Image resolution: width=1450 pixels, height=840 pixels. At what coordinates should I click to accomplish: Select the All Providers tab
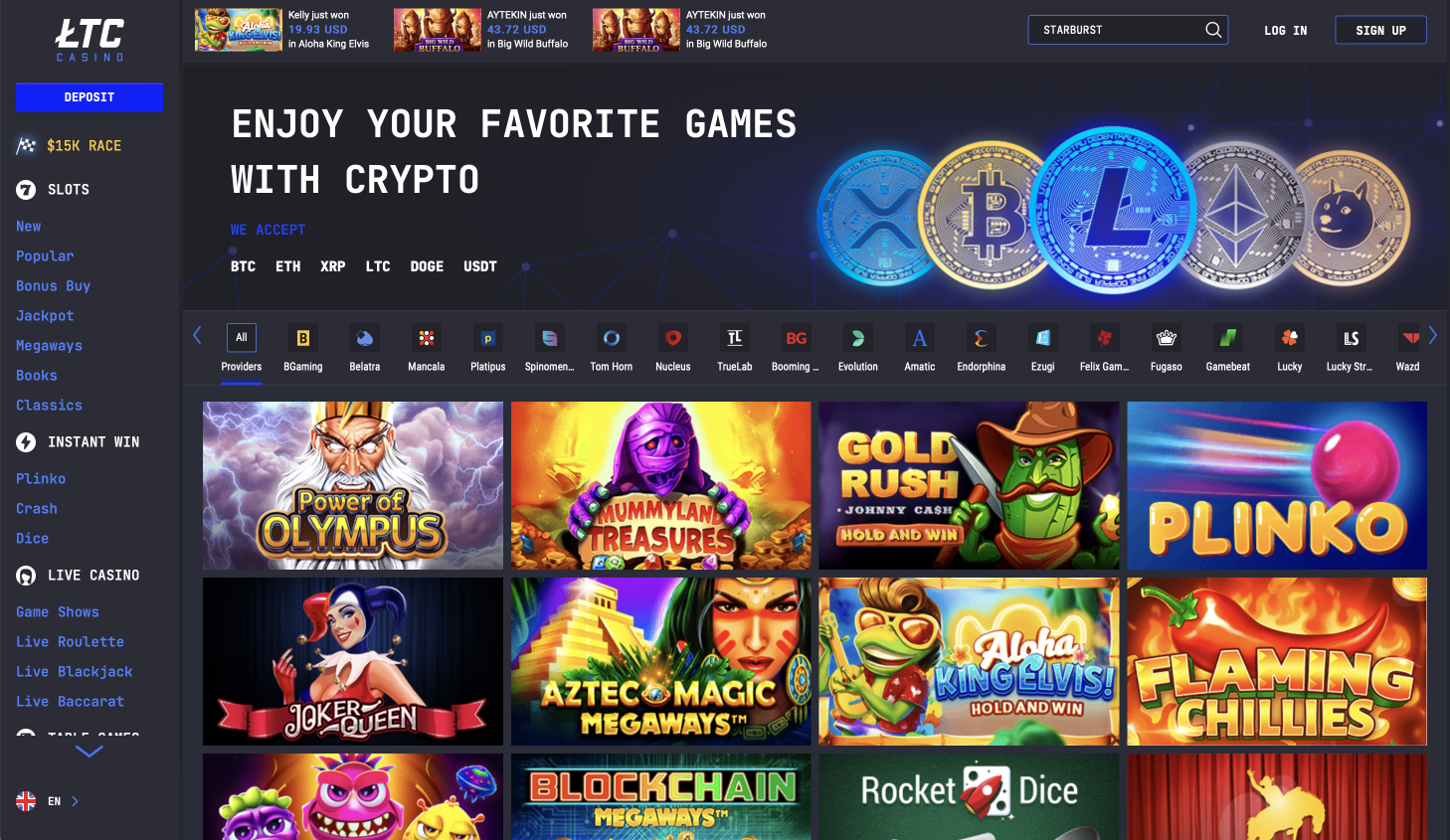pyautogui.click(x=242, y=349)
